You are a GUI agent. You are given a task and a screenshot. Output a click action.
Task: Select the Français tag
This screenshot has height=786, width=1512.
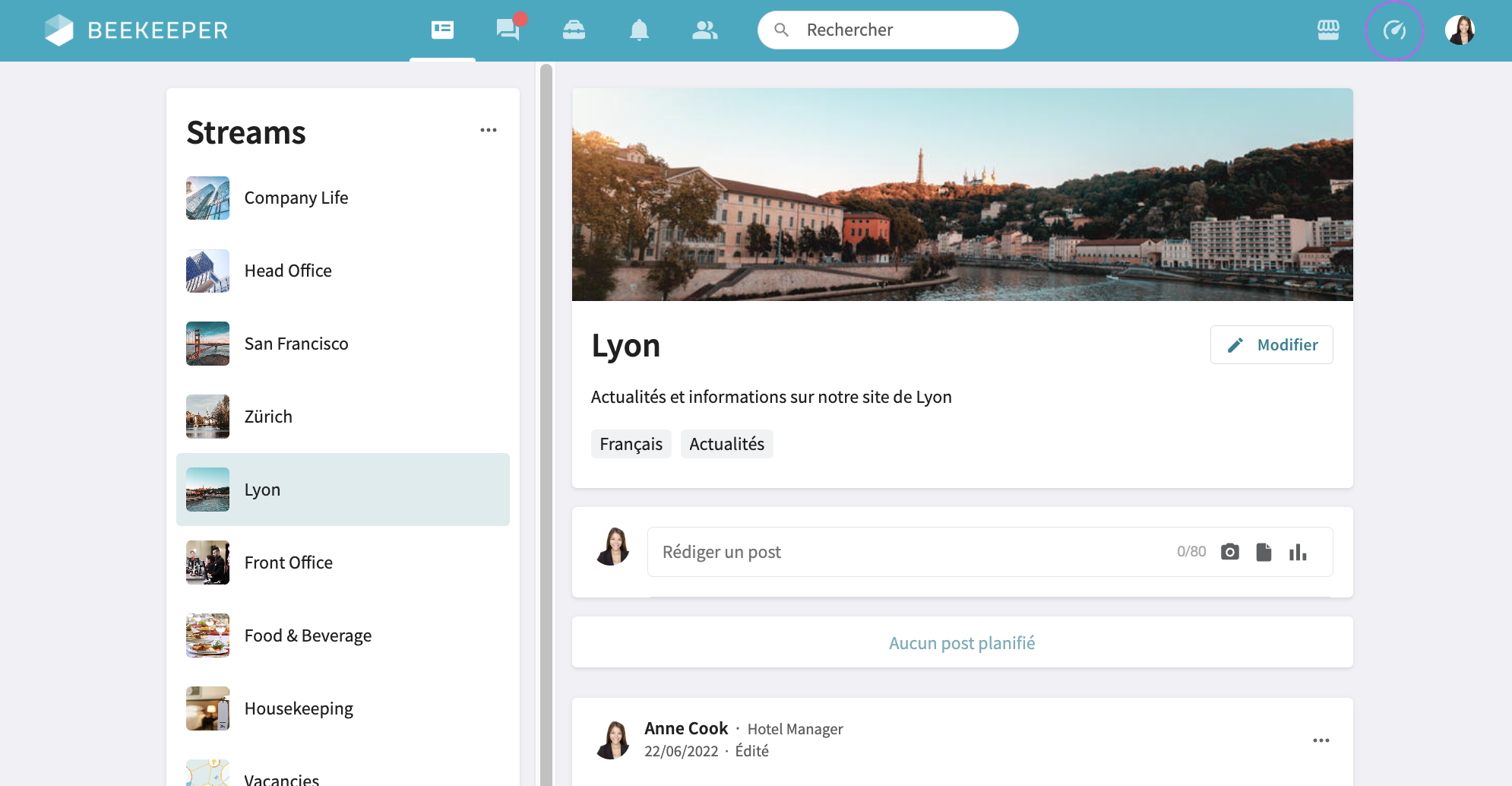coord(631,444)
